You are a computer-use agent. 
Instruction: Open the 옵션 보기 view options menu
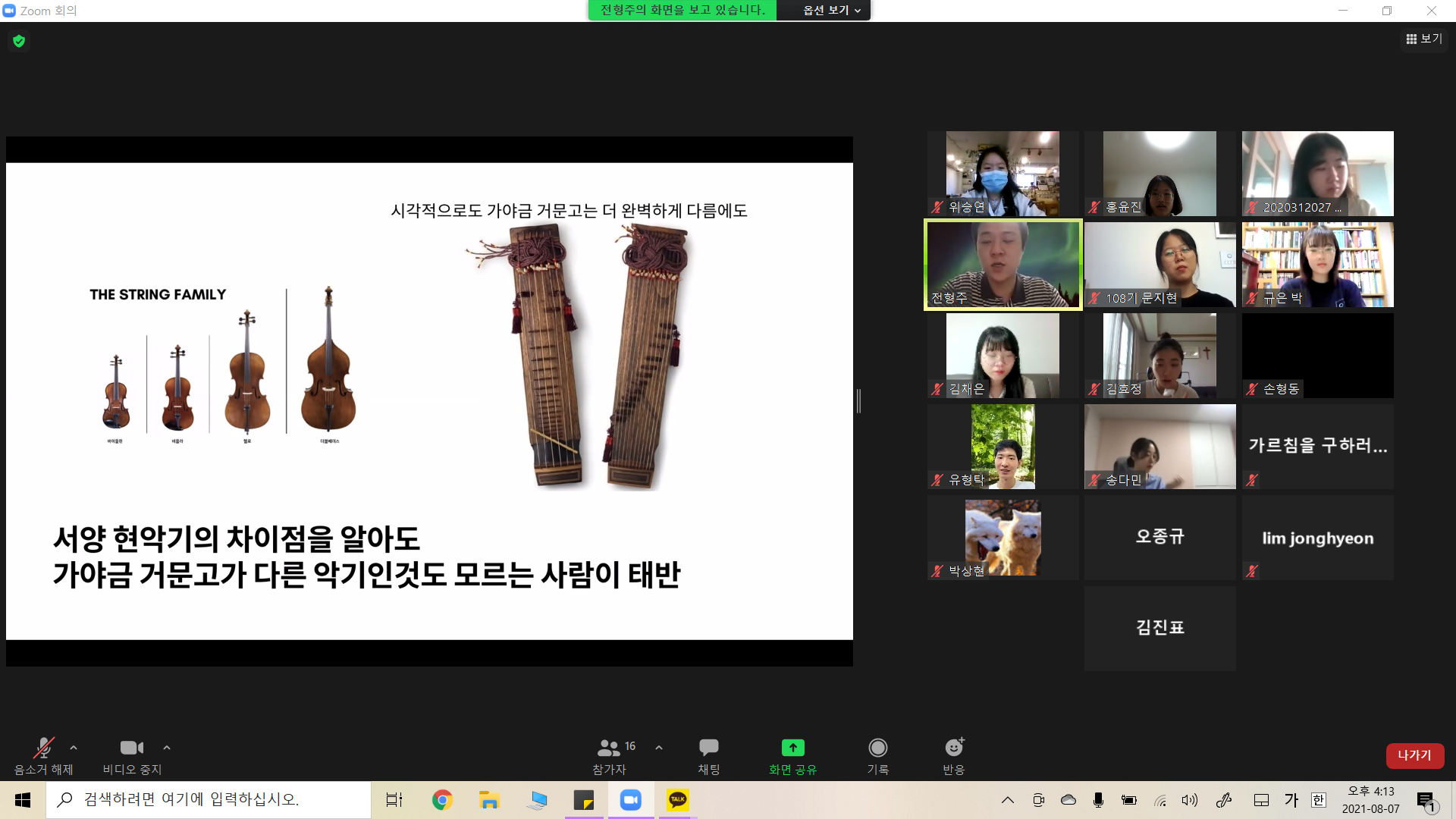(831, 10)
